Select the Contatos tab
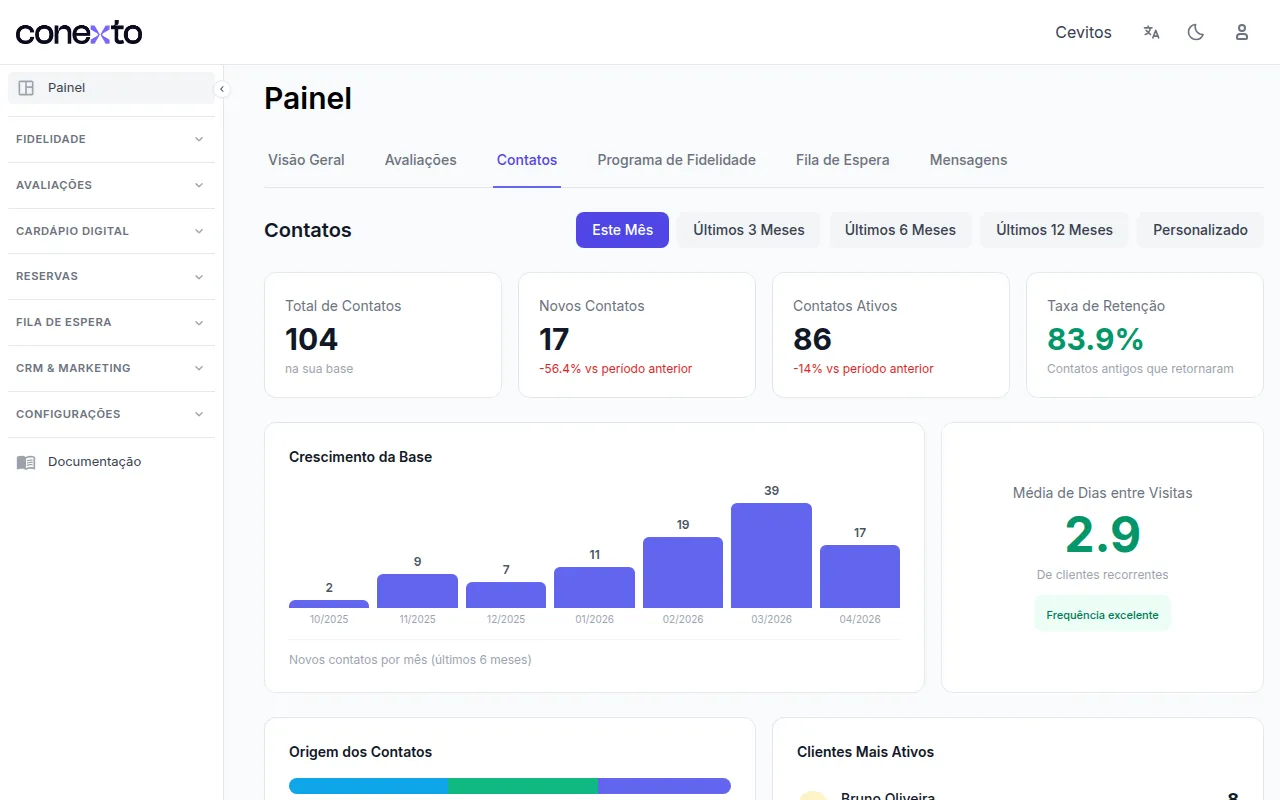1280x800 pixels. point(527,160)
